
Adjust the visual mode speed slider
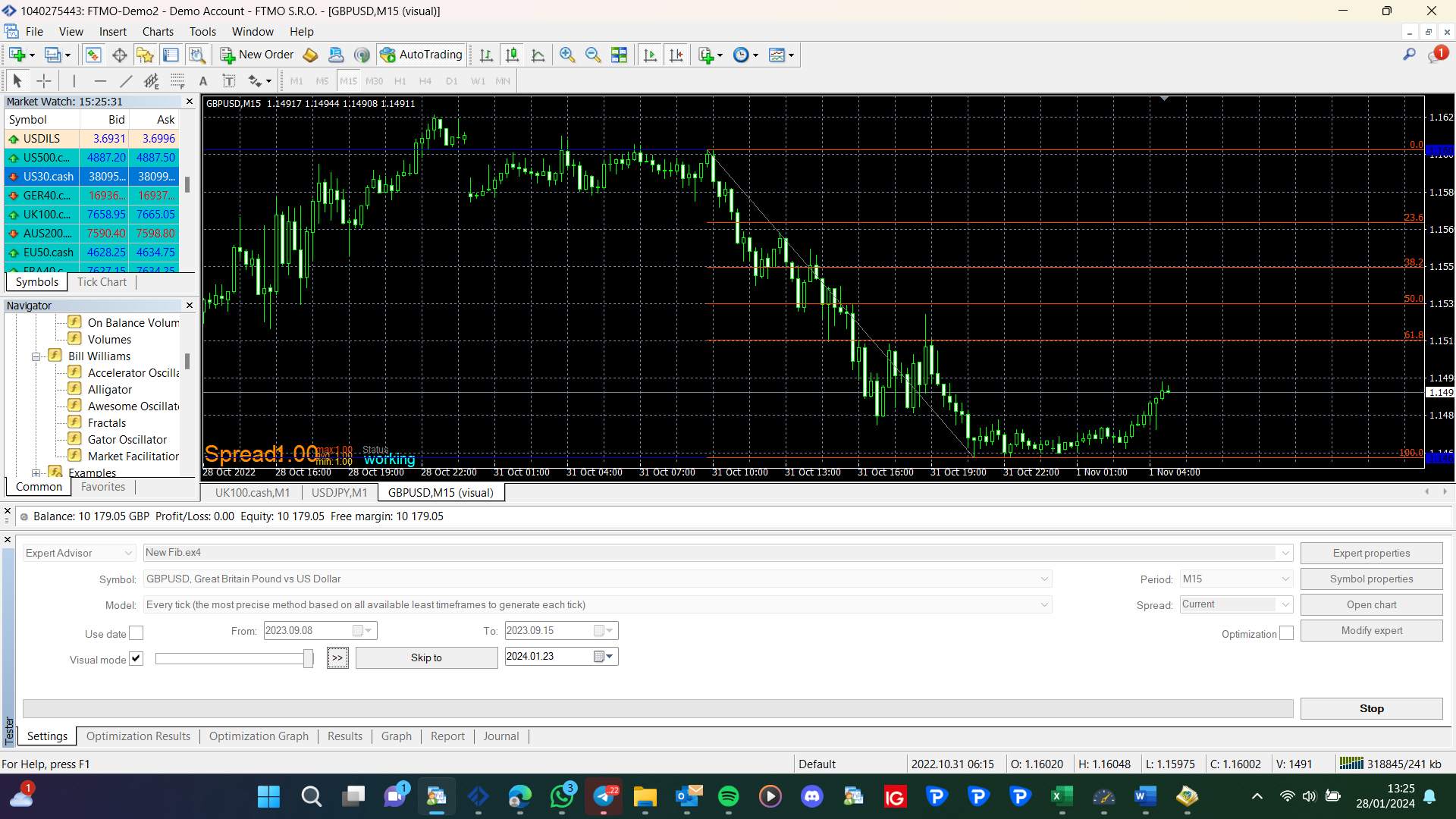pyautogui.click(x=308, y=658)
